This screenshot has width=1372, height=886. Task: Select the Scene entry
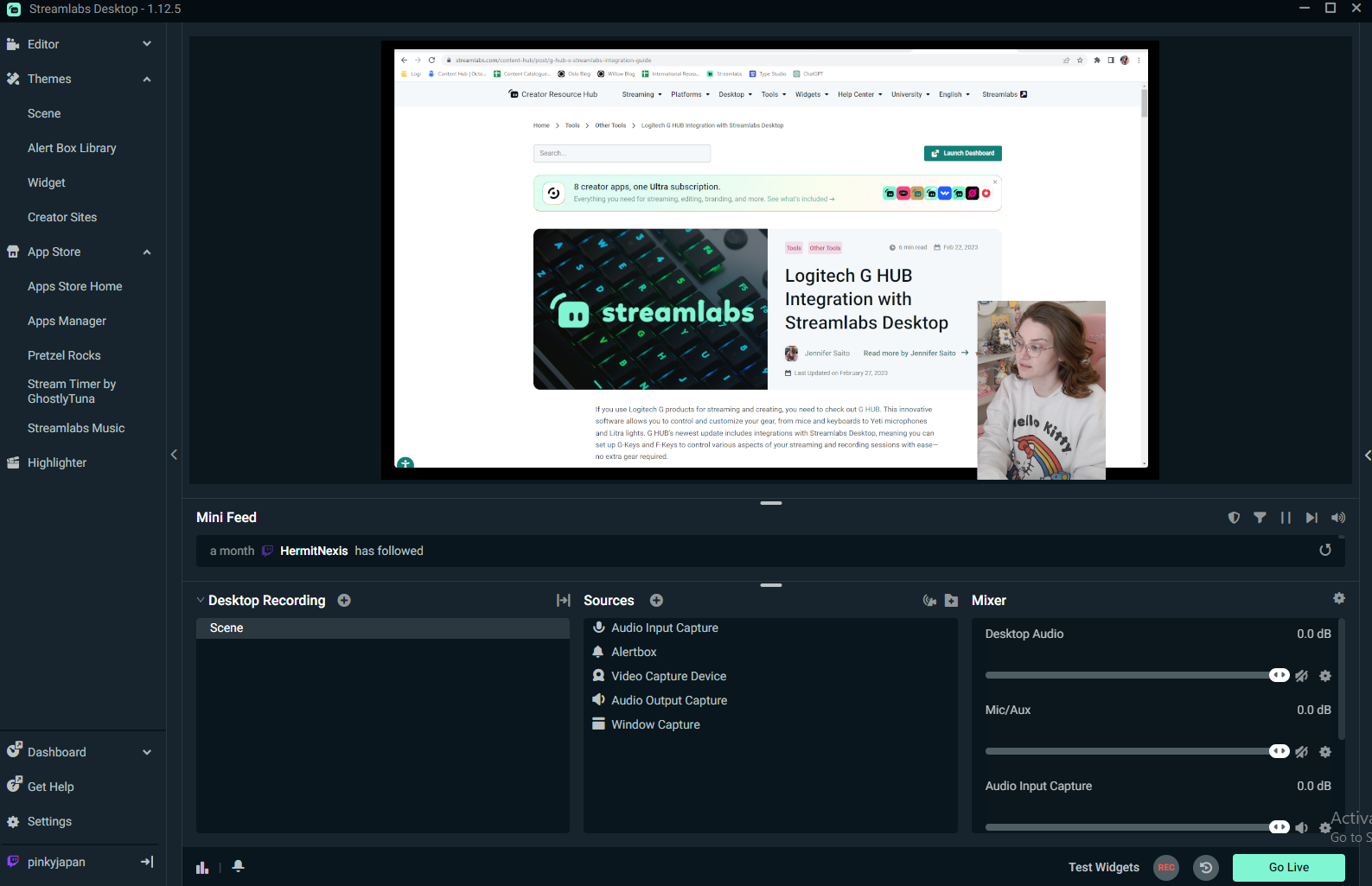[383, 628]
